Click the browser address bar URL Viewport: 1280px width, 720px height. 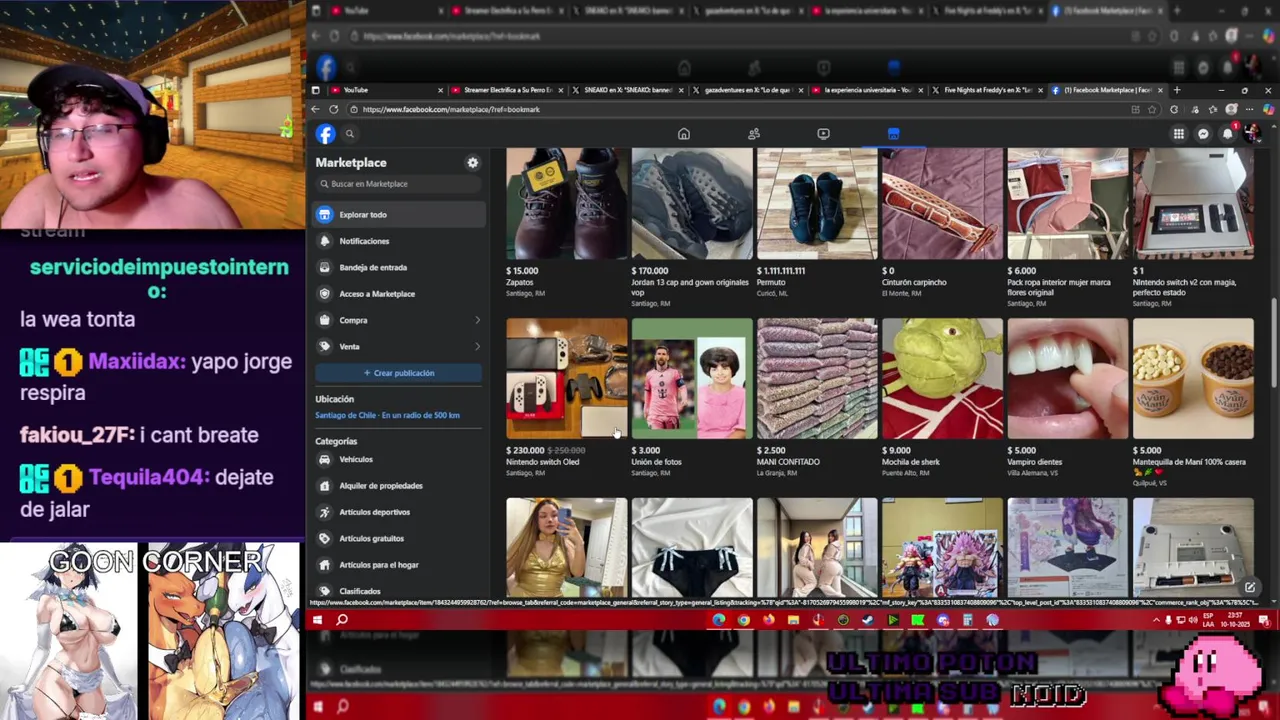click(x=451, y=109)
